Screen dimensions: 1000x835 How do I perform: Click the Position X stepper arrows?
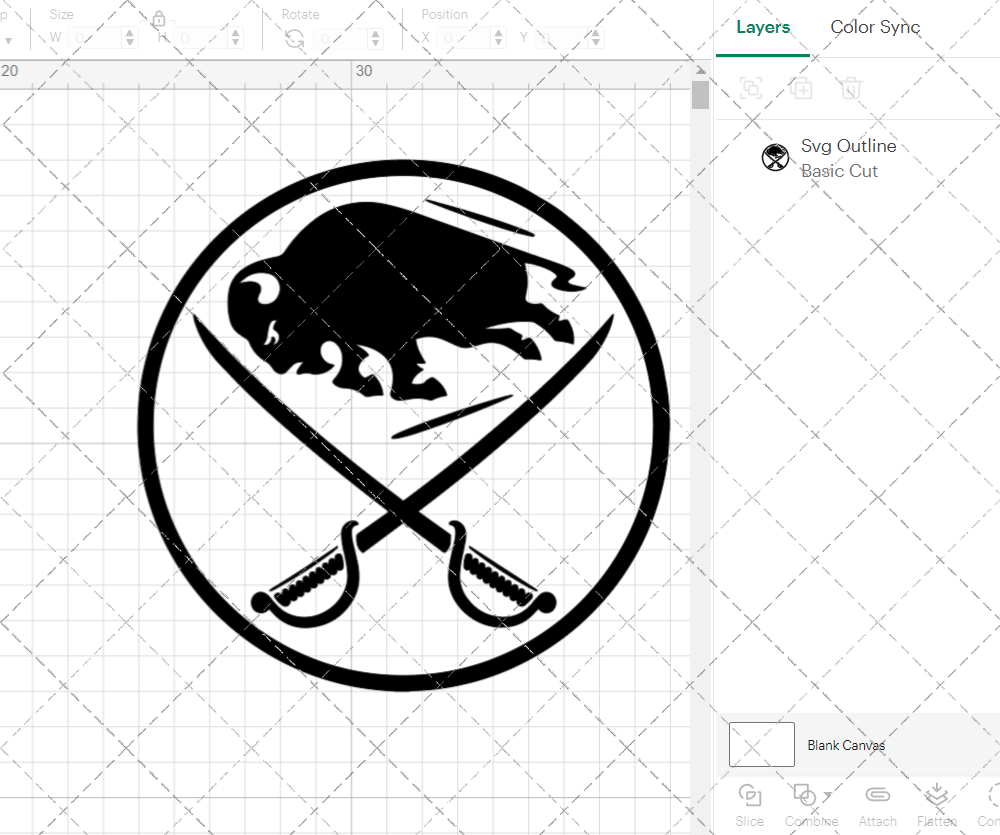[499, 38]
